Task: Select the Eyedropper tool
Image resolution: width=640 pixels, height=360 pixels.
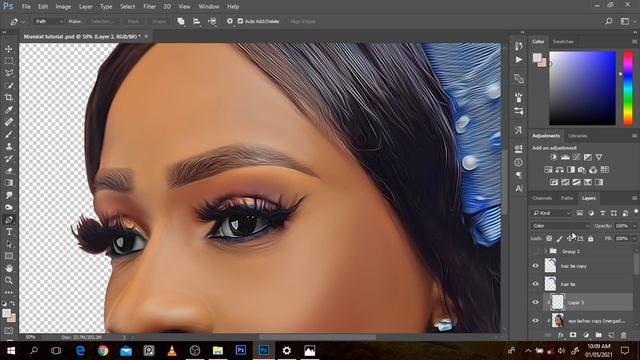Action: click(x=9, y=110)
